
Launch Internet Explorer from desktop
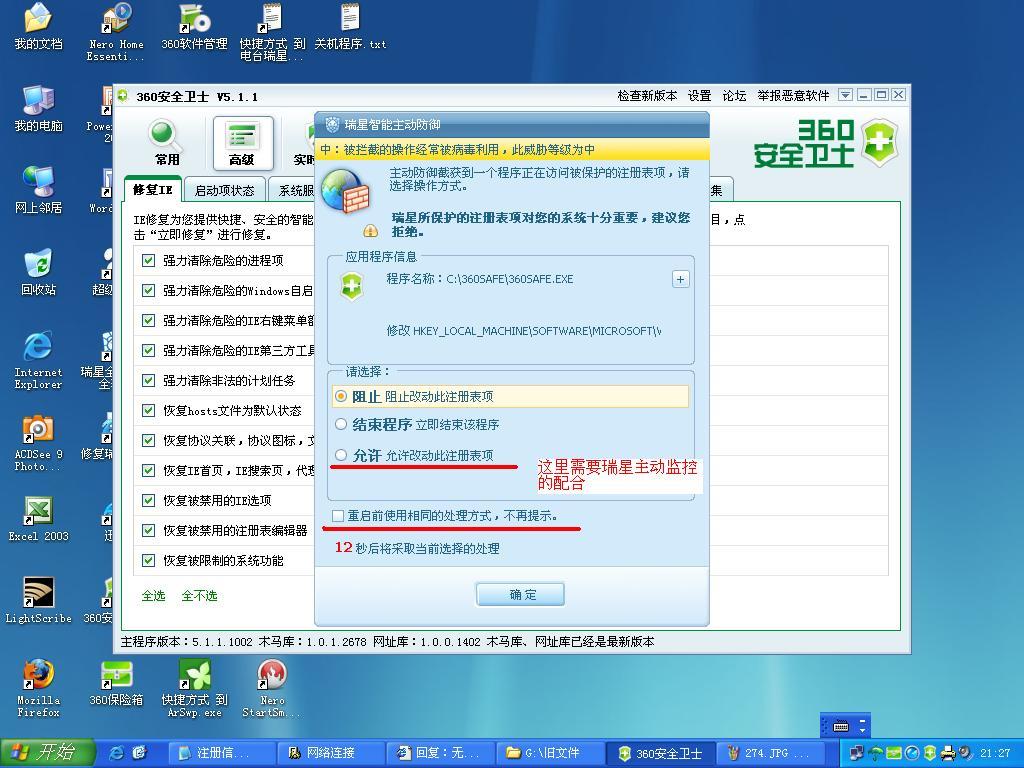38,360
